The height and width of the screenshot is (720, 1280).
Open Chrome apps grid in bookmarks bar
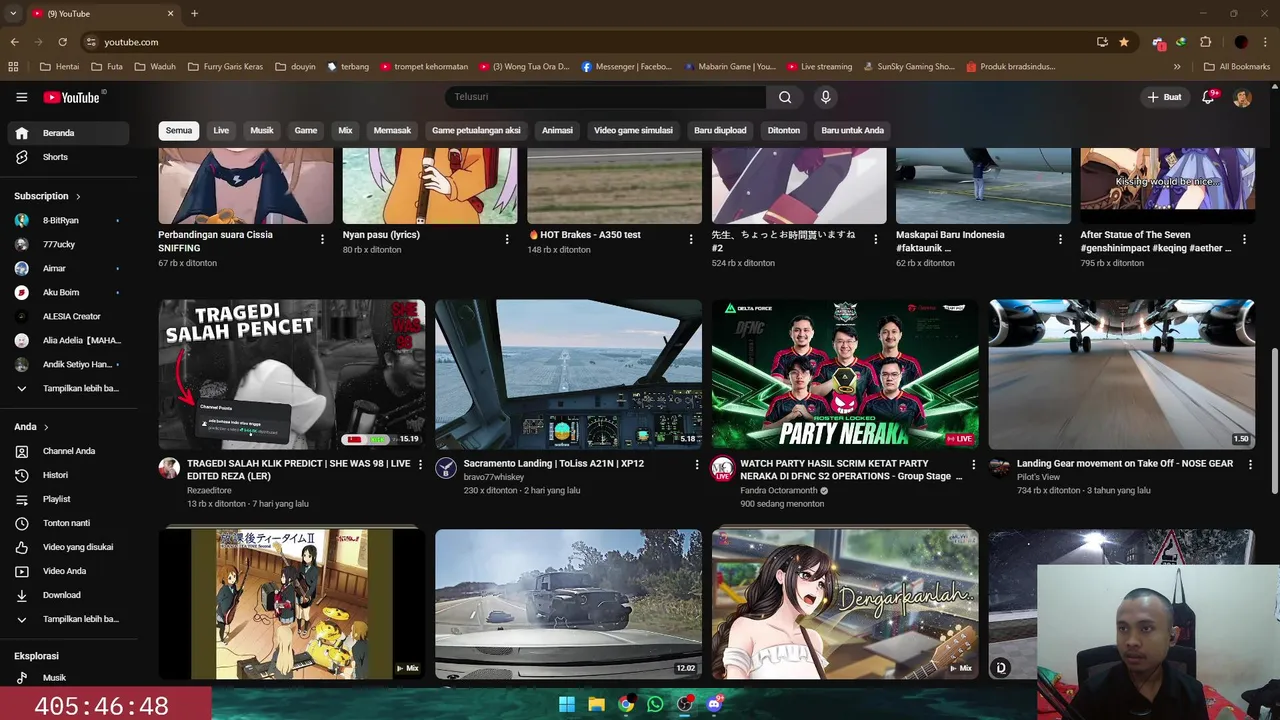pos(13,67)
